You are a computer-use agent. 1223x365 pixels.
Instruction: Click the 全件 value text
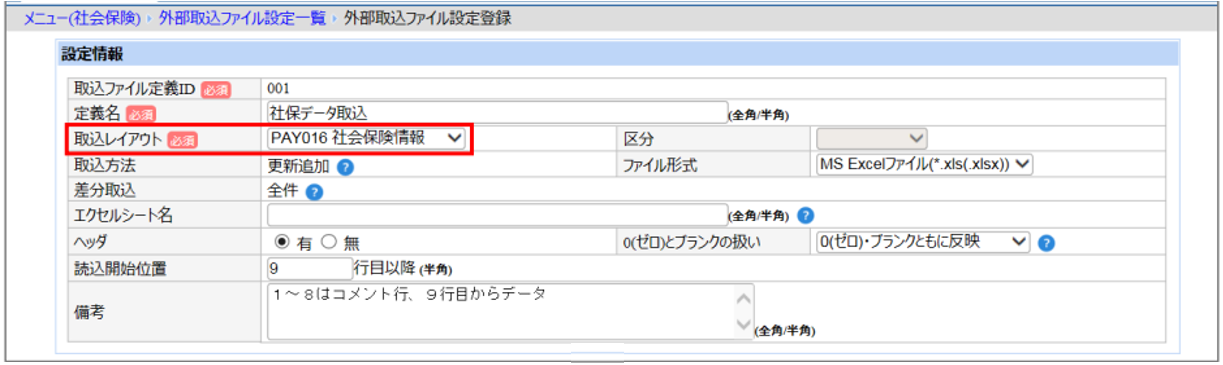pyautogui.click(x=283, y=192)
